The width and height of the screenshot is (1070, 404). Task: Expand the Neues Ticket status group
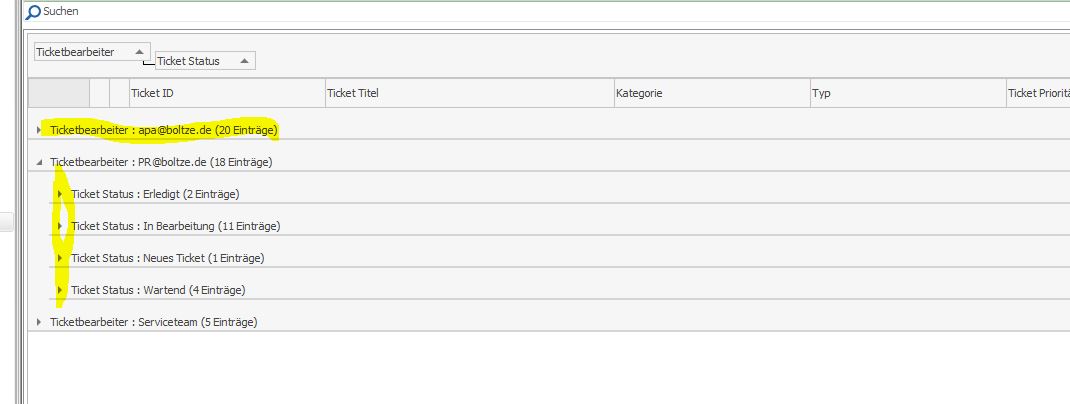(x=60, y=258)
